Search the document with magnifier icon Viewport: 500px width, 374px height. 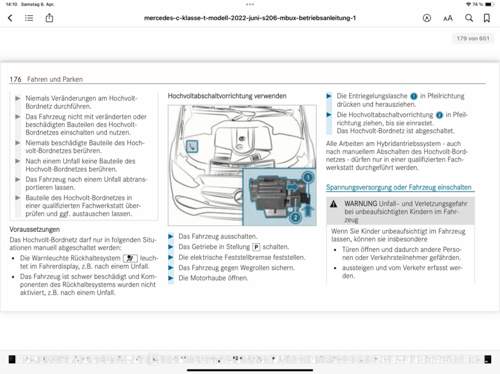pos(469,18)
